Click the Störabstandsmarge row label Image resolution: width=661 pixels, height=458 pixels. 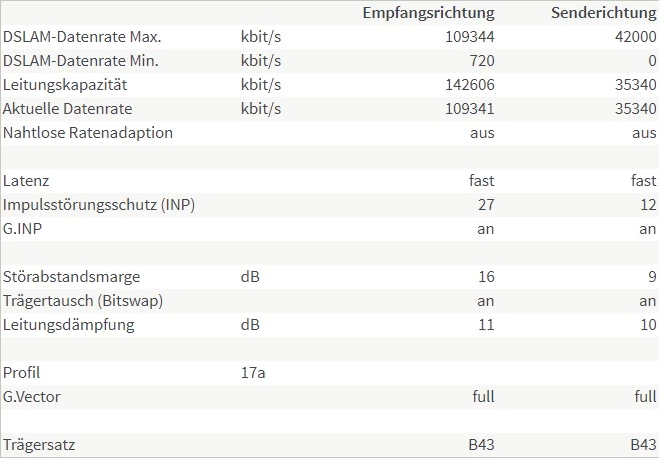coord(72,277)
